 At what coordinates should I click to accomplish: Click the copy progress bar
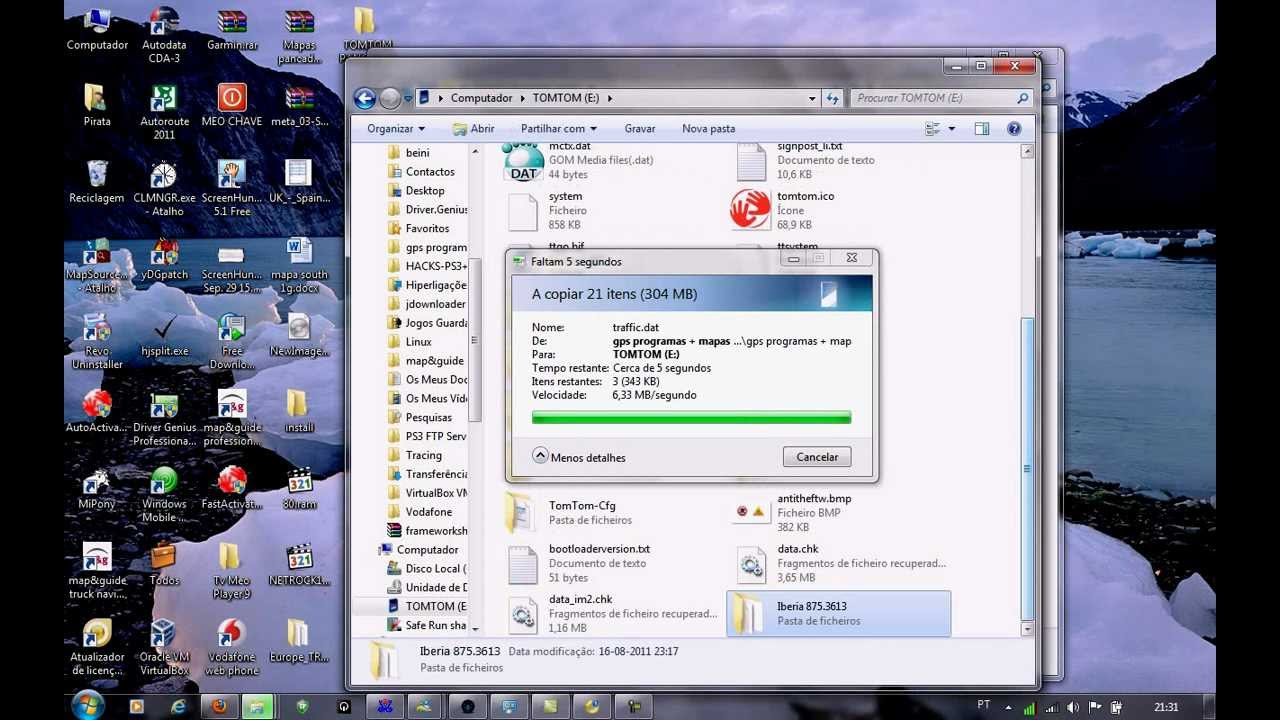pyautogui.click(x=691, y=417)
